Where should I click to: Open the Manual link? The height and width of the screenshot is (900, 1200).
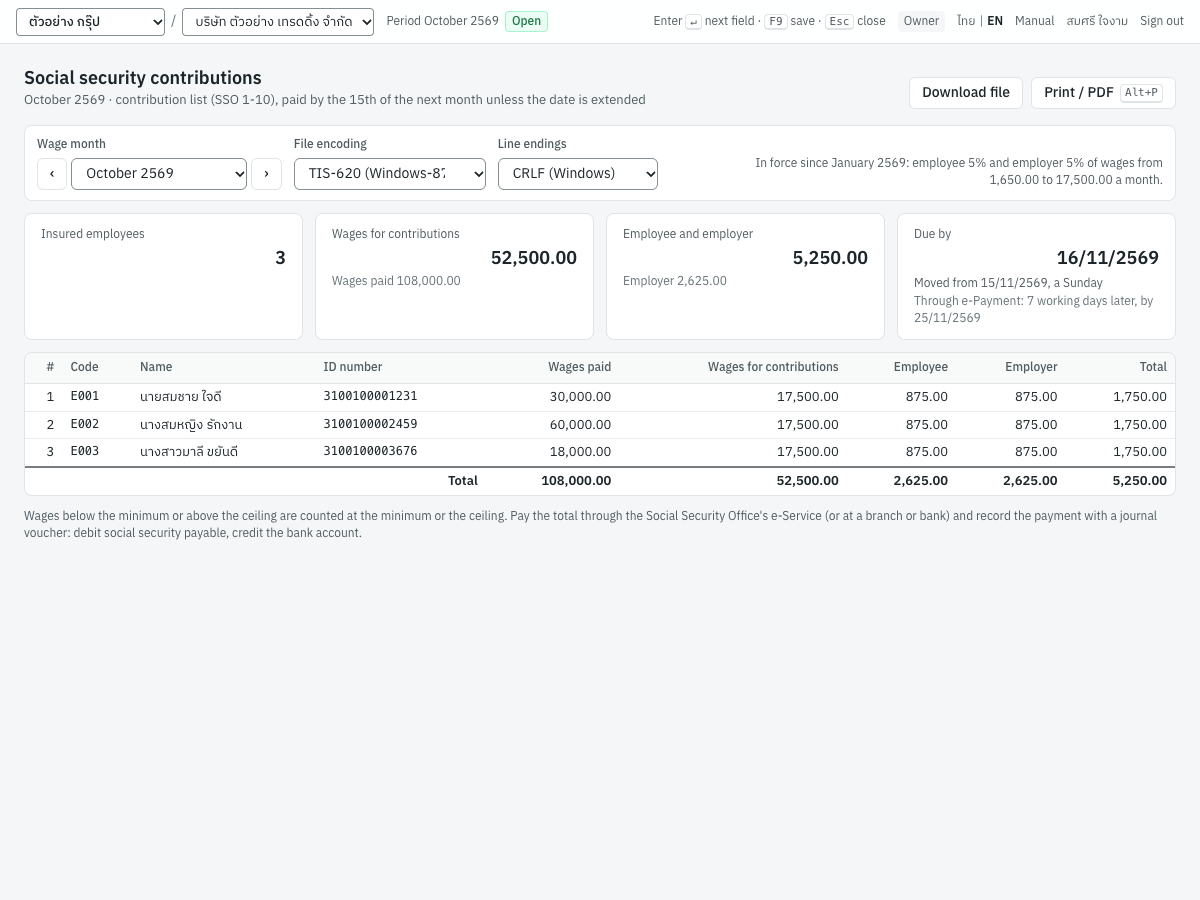tap(1034, 21)
